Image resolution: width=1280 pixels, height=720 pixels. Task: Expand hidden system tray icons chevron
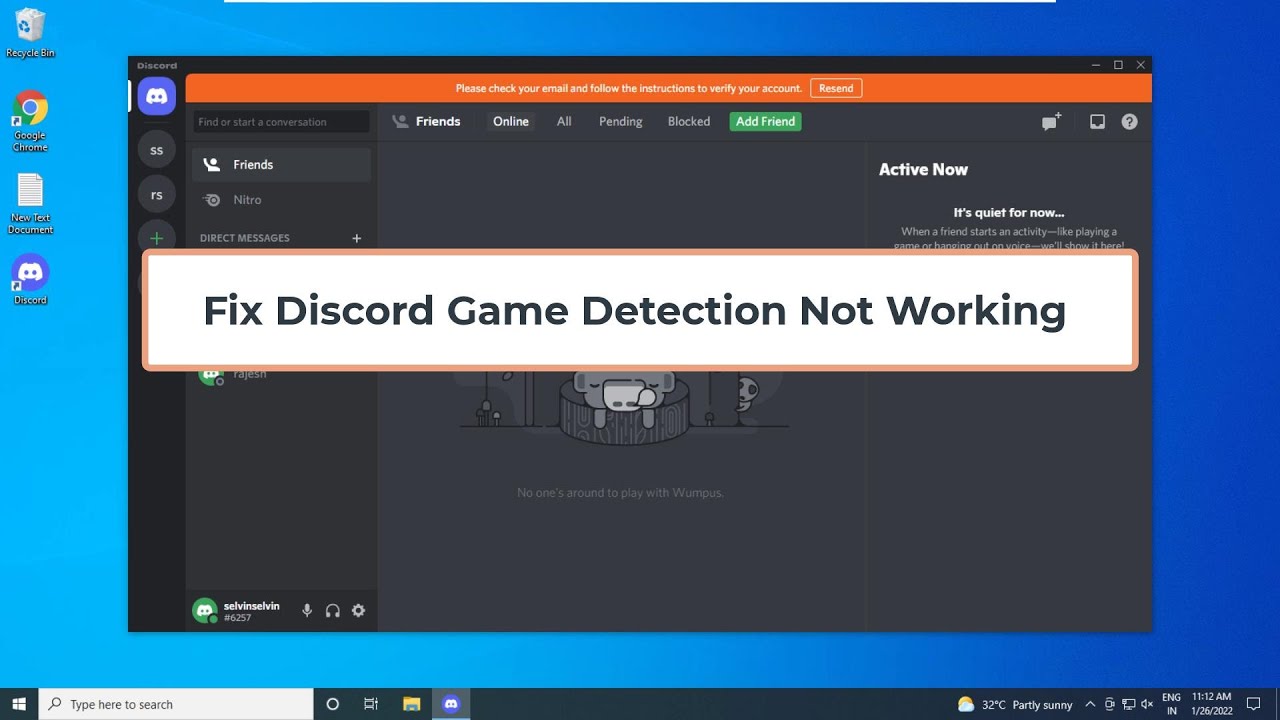(x=1090, y=704)
